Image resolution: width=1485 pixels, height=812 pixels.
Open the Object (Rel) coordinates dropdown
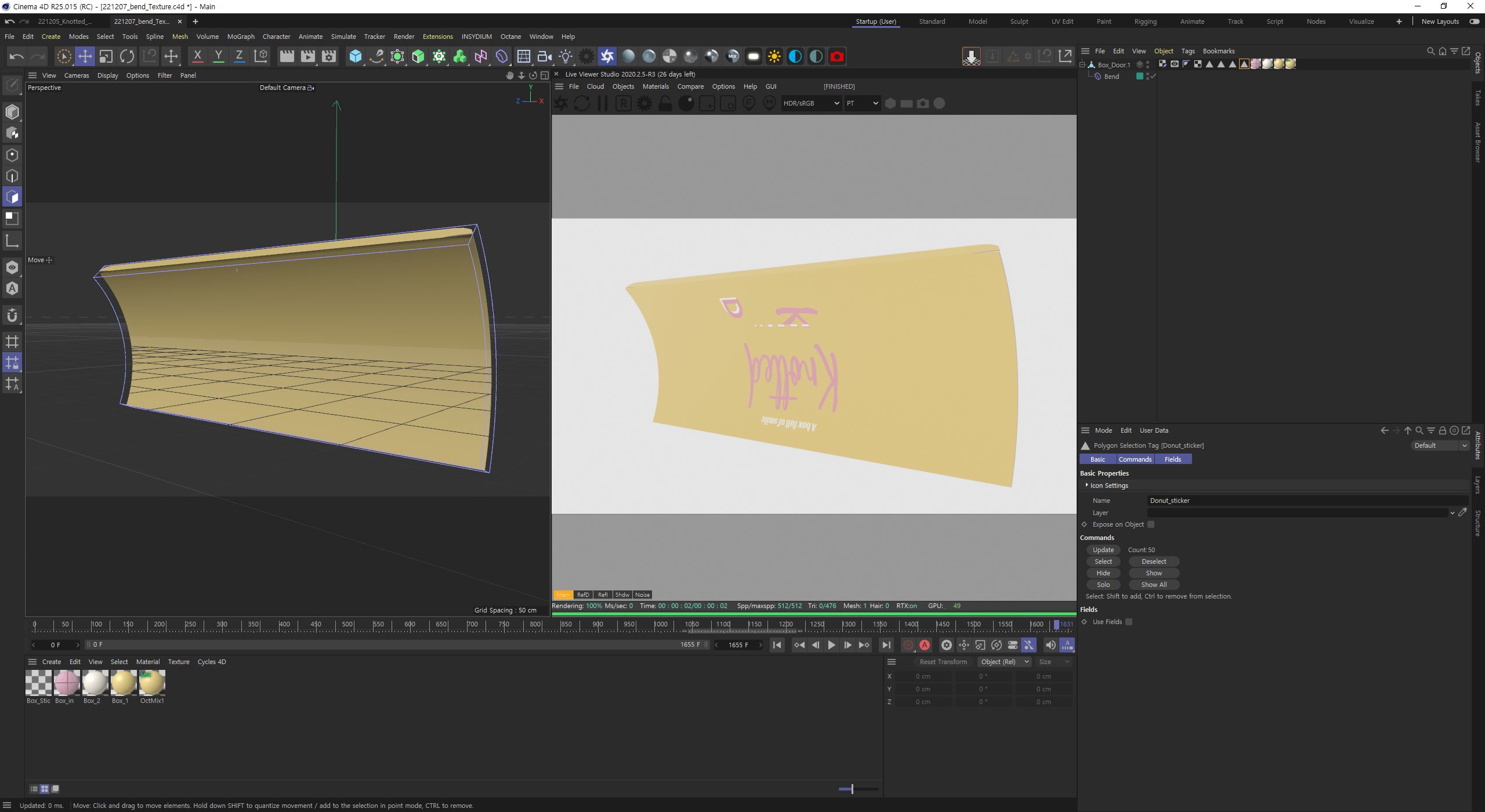(x=1005, y=662)
